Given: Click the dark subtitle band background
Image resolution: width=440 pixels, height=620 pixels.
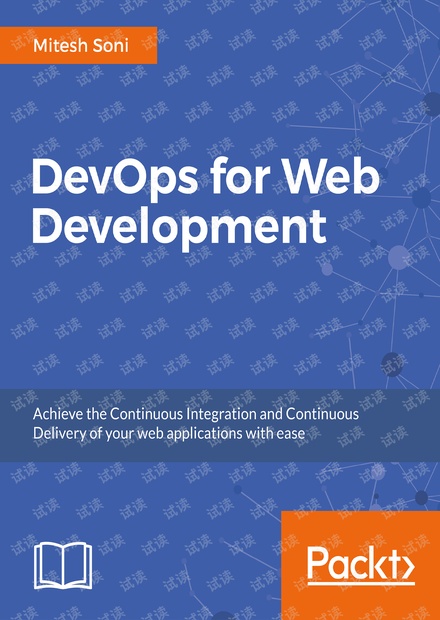Looking at the screenshot, I should coord(220,425).
